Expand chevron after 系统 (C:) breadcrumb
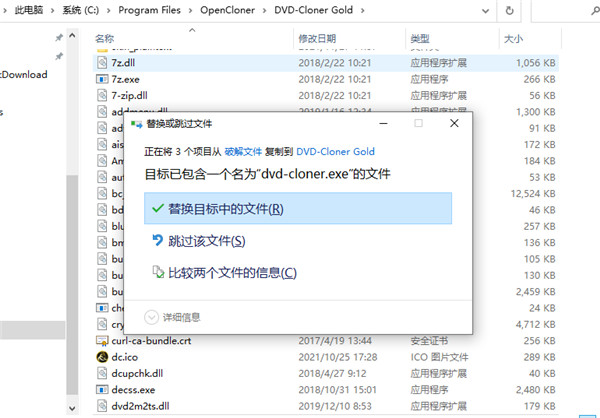Image resolution: width=600 pixels, height=418 pixels. pos(109,11)
